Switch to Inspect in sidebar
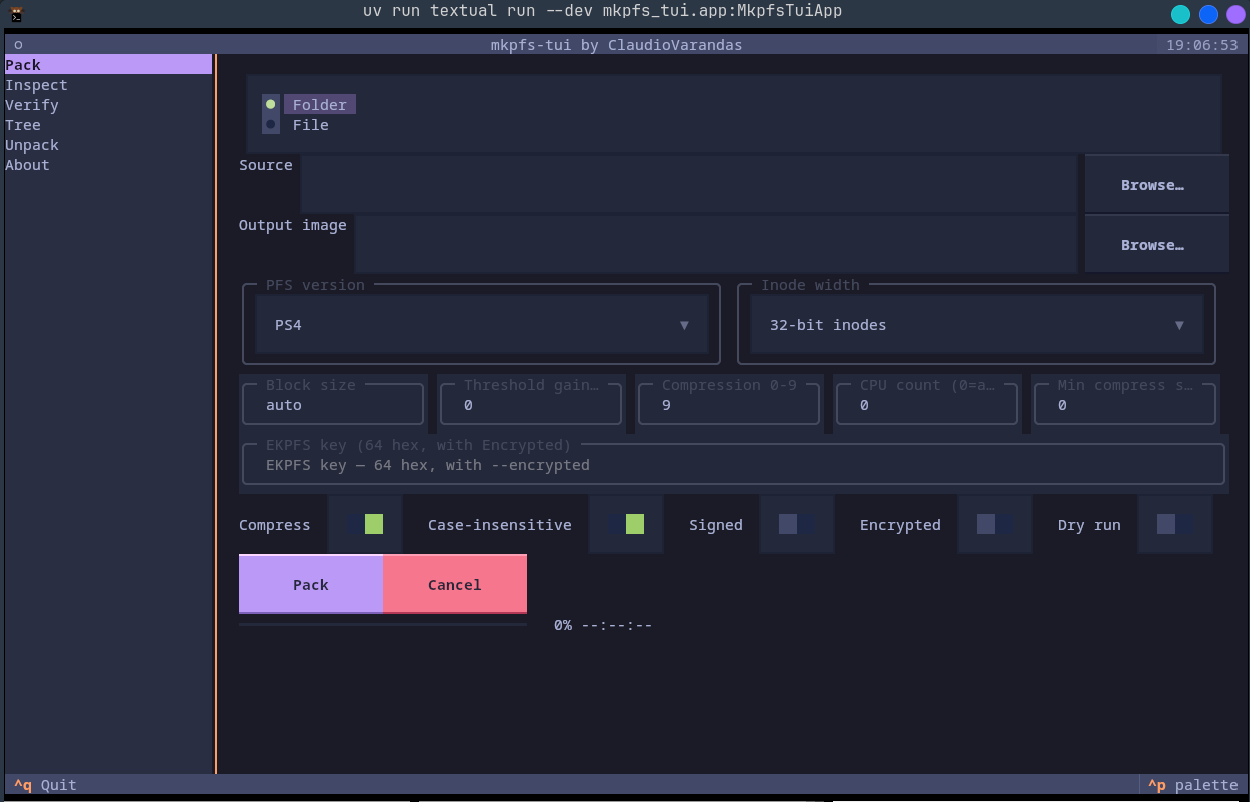The height and width of the screenshot is (802, 1250). pos(108,85)
